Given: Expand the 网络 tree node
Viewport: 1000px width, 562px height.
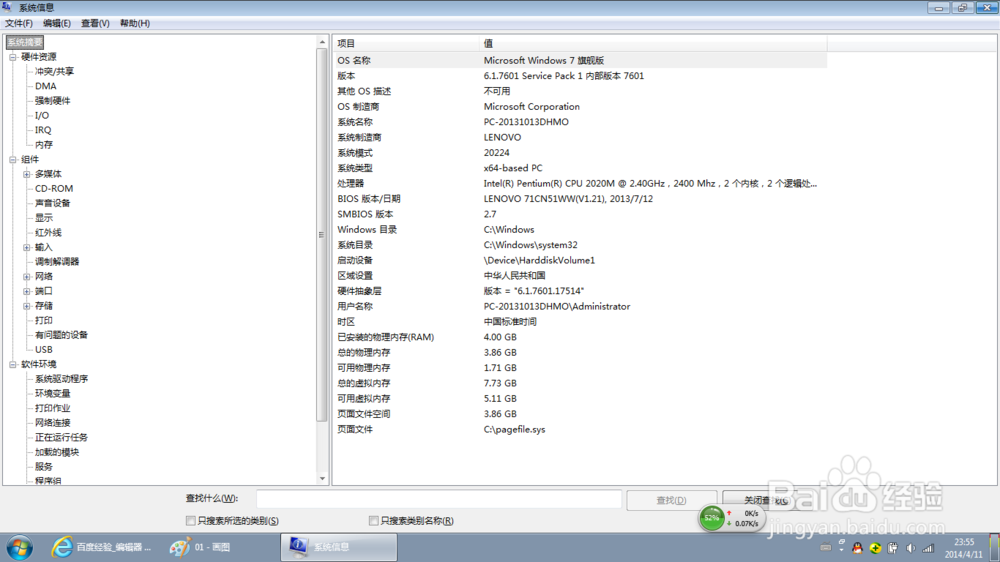Looking at the screenshot, I should click(x=26, y=277).
